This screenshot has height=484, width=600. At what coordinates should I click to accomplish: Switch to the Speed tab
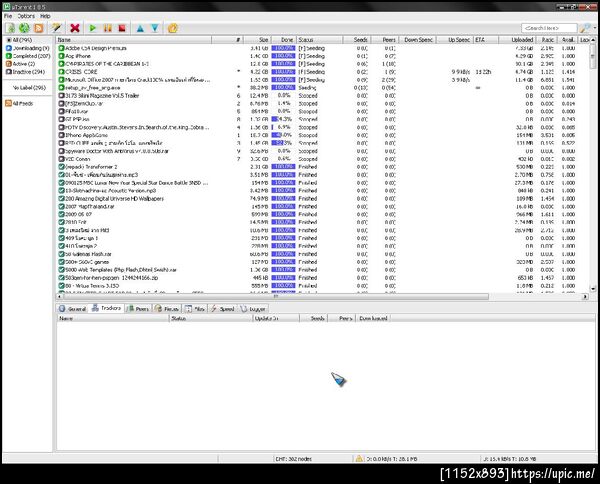click(x=222, y=308)
